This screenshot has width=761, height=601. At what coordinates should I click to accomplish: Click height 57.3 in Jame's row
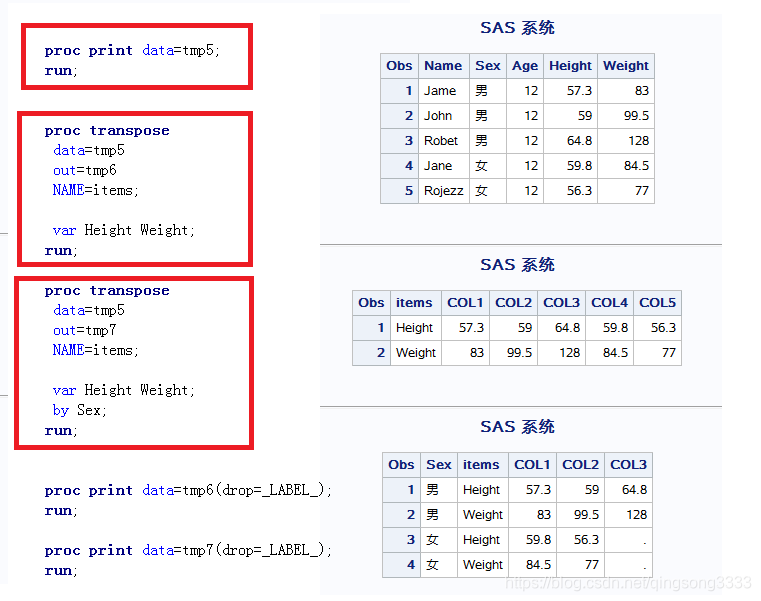(x=570, y=91)
